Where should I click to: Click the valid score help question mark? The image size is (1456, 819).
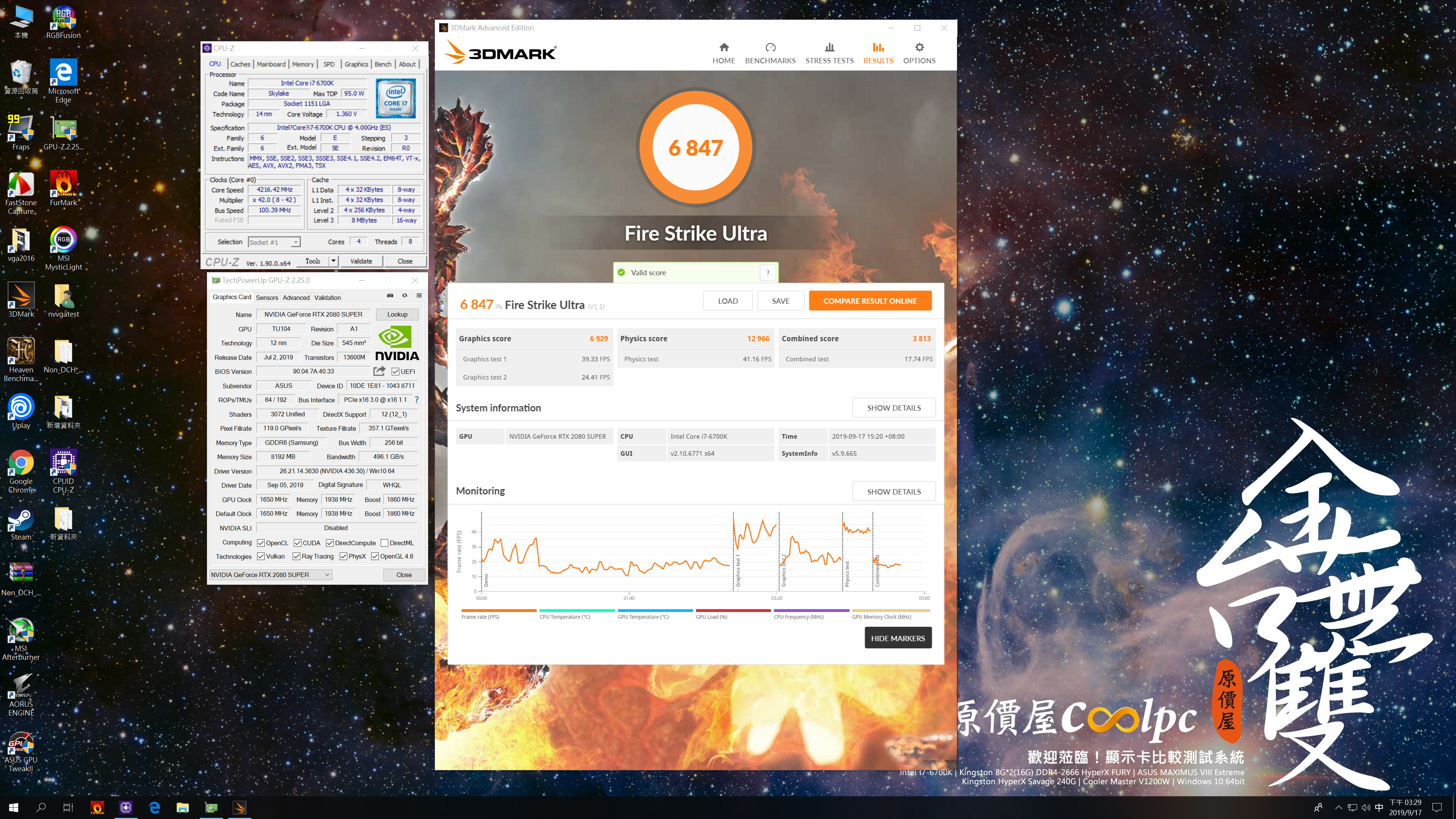pos(767,273)
